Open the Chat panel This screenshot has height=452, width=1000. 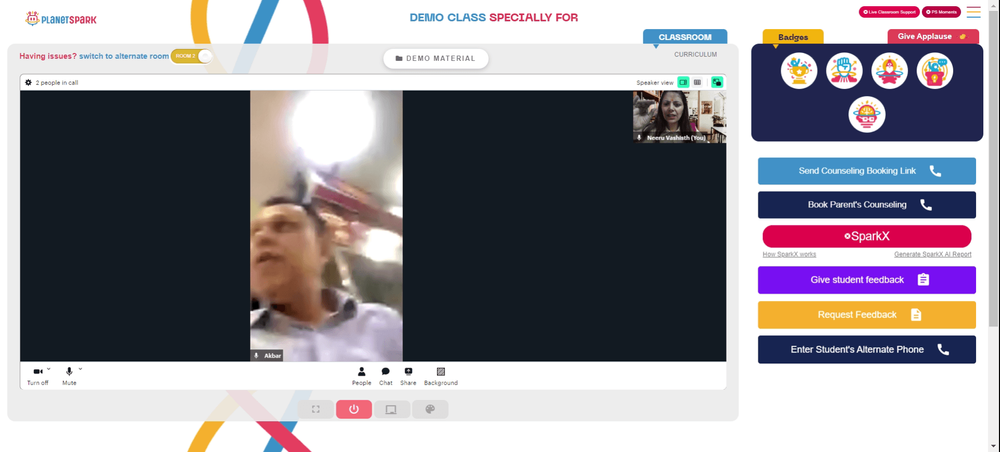[x=386, y=376]
